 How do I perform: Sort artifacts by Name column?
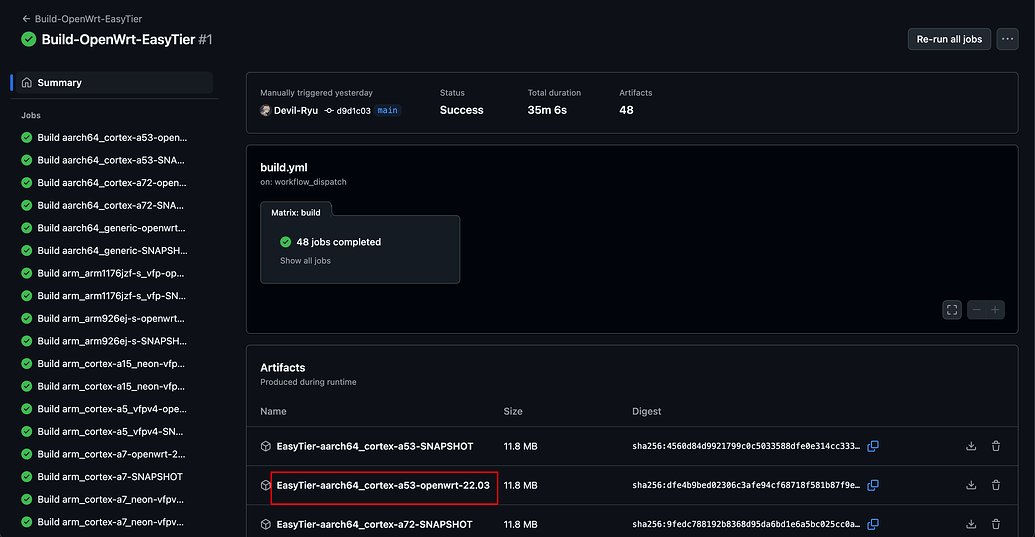pos(273,411)
